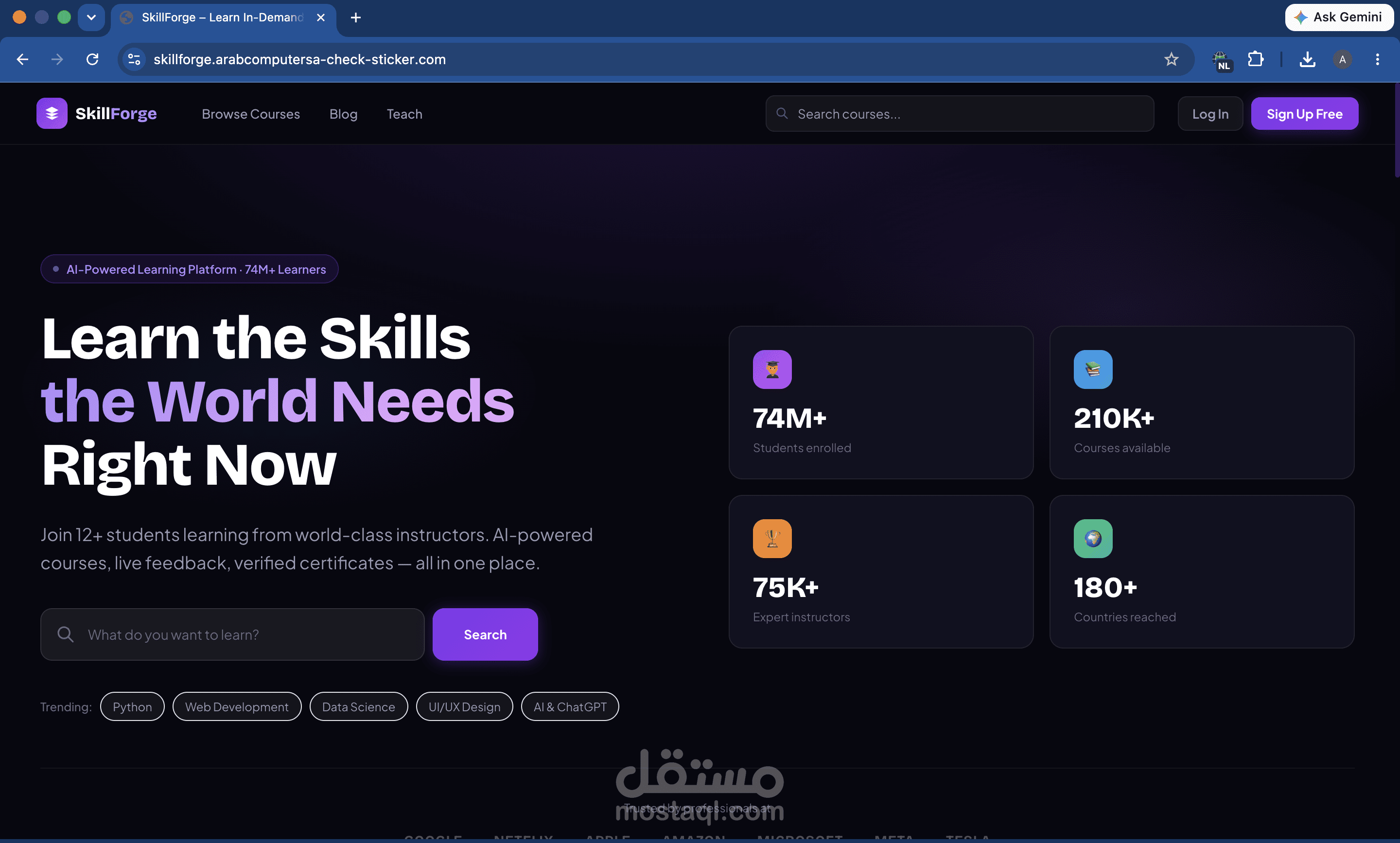The height and width of the screenshot is (843, 1400).
Task: Click Sign Up Free
Action: point(1304,114)
